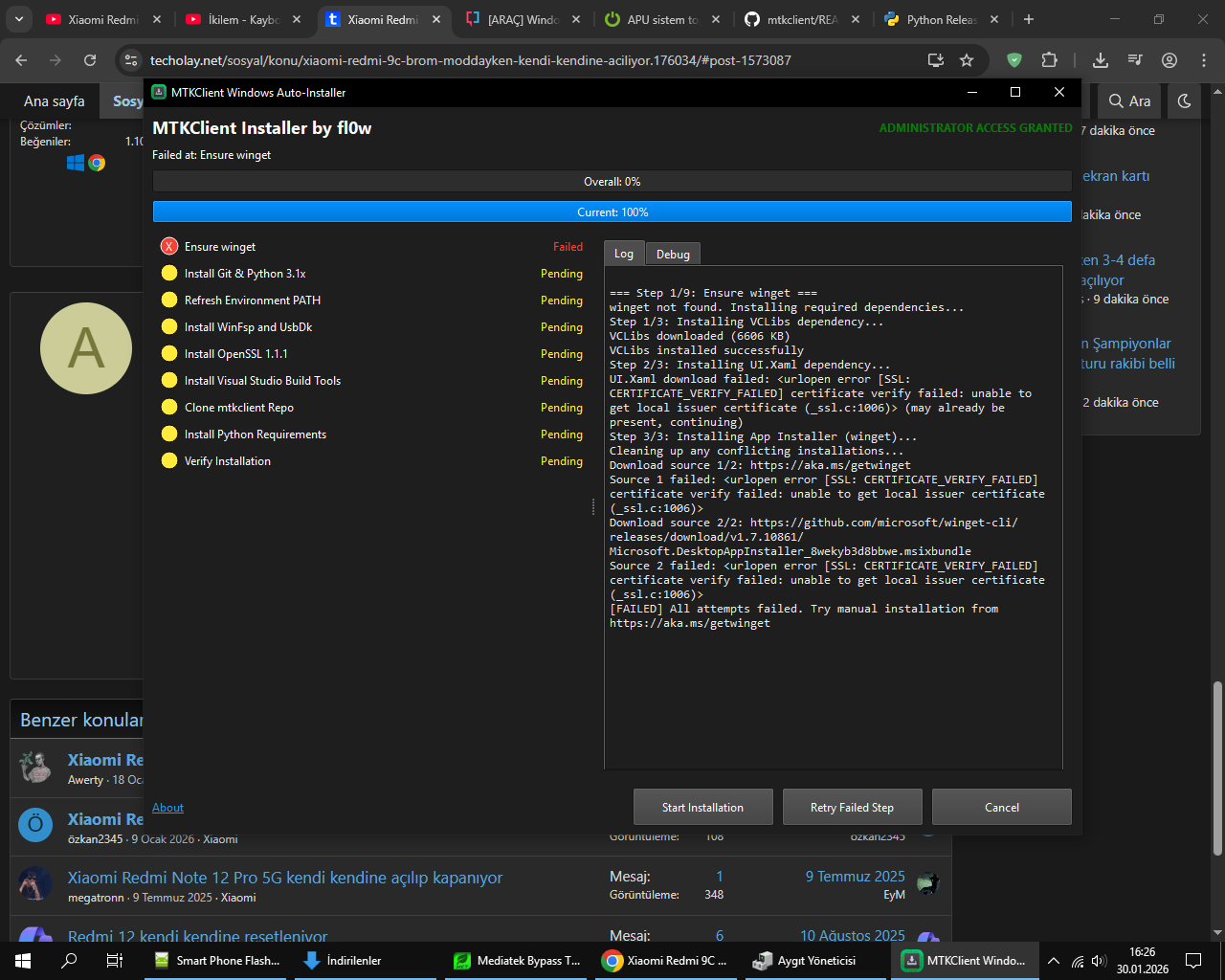Image resolution: width=1225 pixels, height=980 pixels.
Task: Open the About link in the installer
Action: (167, 808)
